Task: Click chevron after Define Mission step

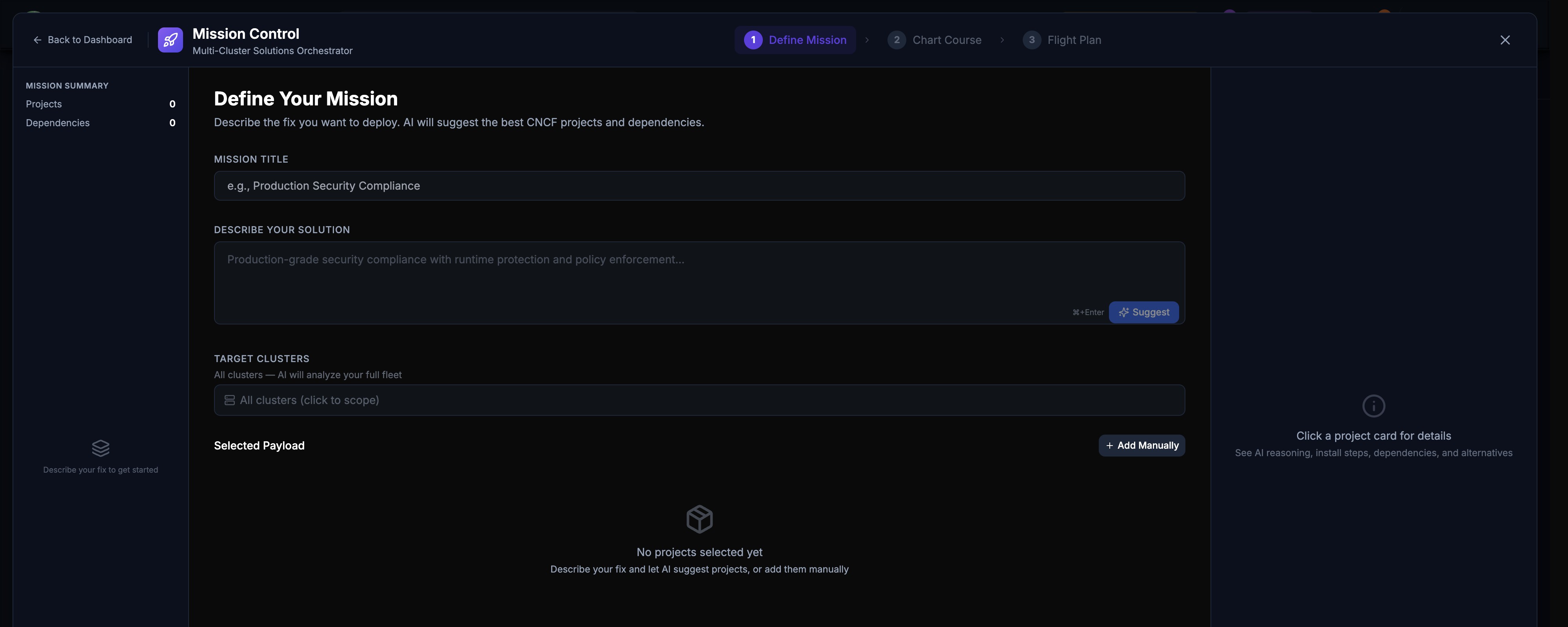Action: 867,40
